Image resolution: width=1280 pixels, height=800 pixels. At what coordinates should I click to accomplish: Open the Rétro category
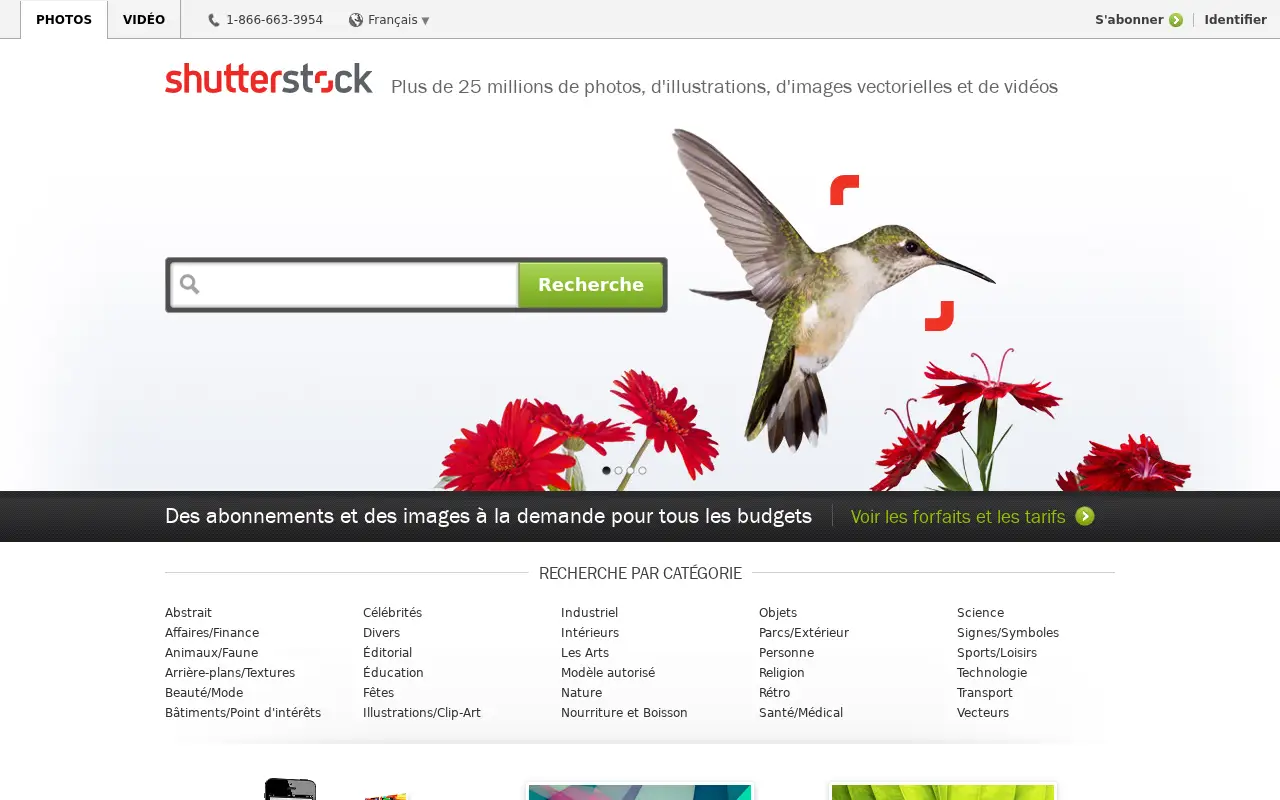coord(774,693)
